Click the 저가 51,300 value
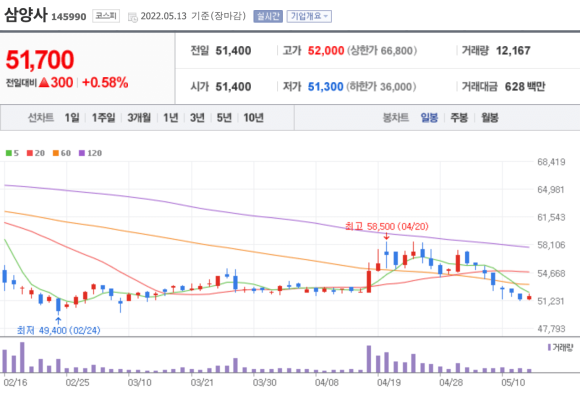 click(x=326, y=87)
